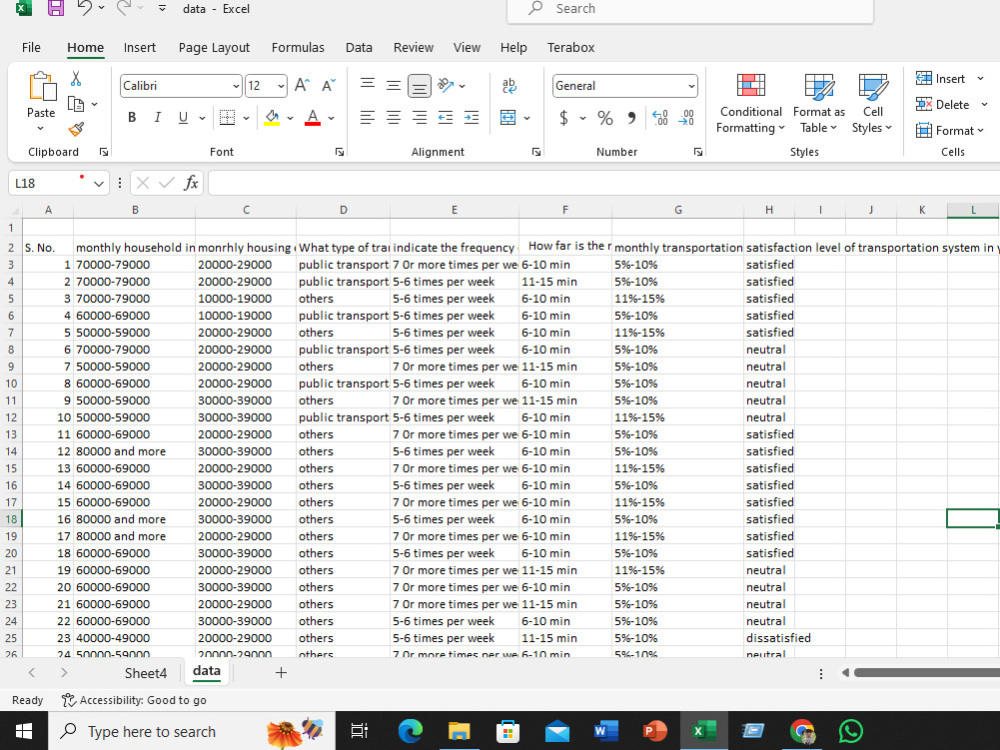
Task: Open the Data ribbon tab
Action: [359, 47]
